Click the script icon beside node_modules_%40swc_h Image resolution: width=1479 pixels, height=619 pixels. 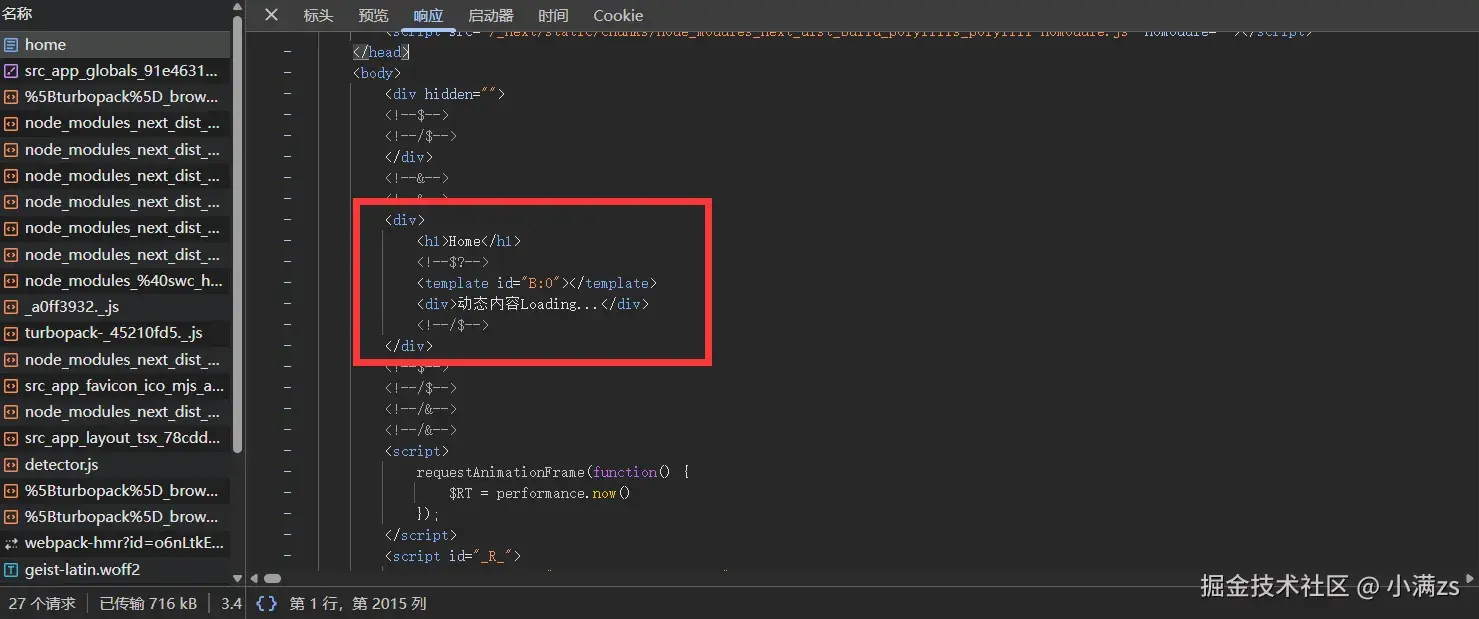pyautogui.click(x=11, y=281)
